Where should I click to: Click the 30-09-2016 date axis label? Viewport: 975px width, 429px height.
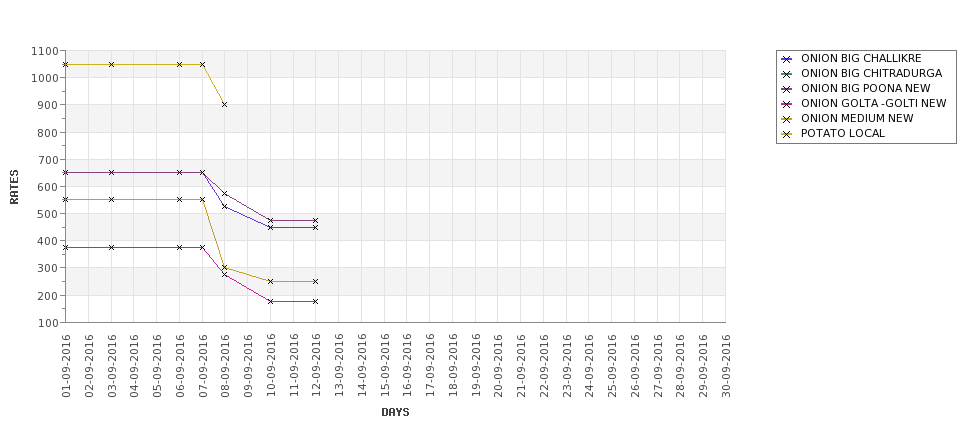click(725, 366)
